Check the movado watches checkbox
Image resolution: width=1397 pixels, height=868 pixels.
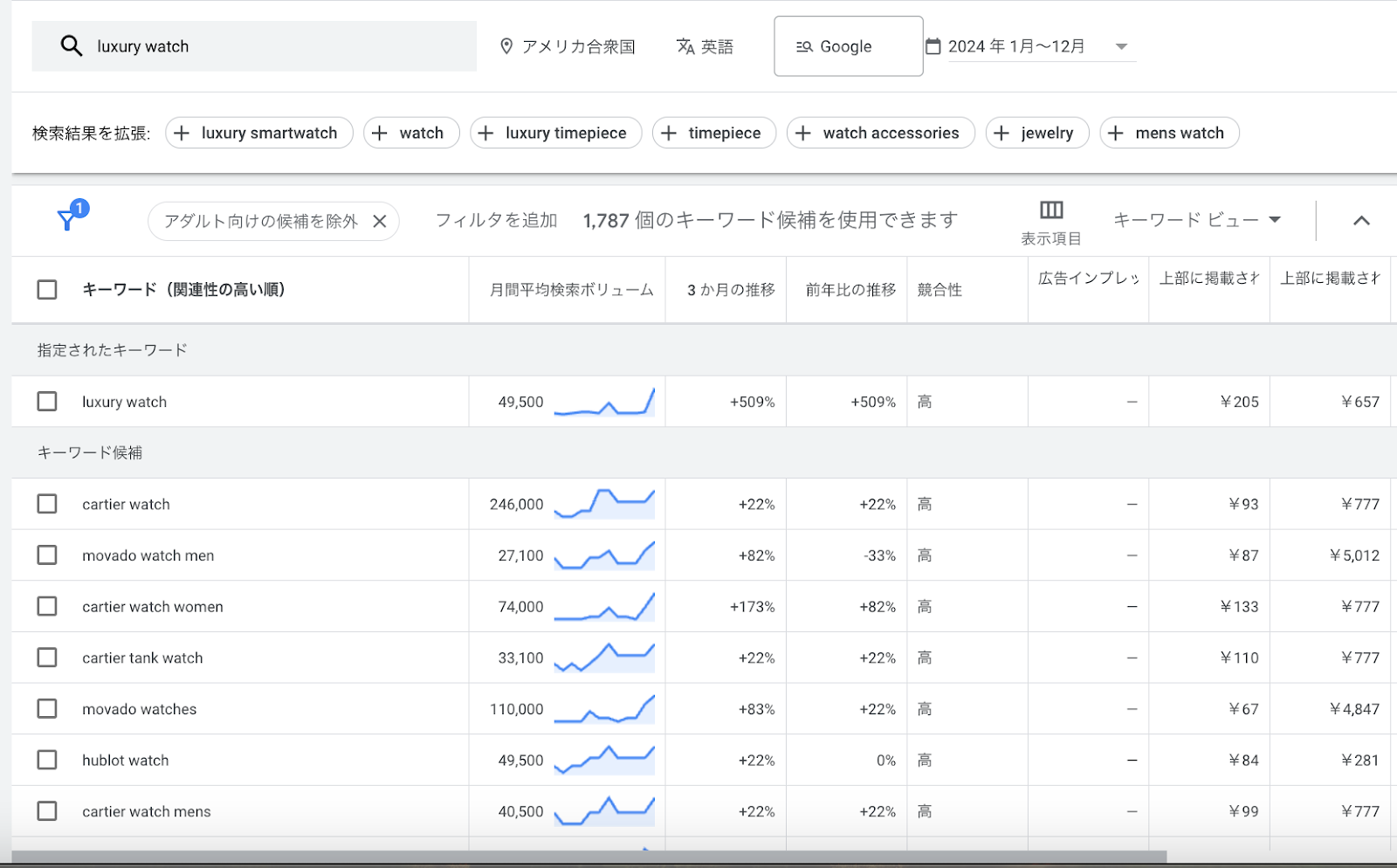click(x=47, y=709)
